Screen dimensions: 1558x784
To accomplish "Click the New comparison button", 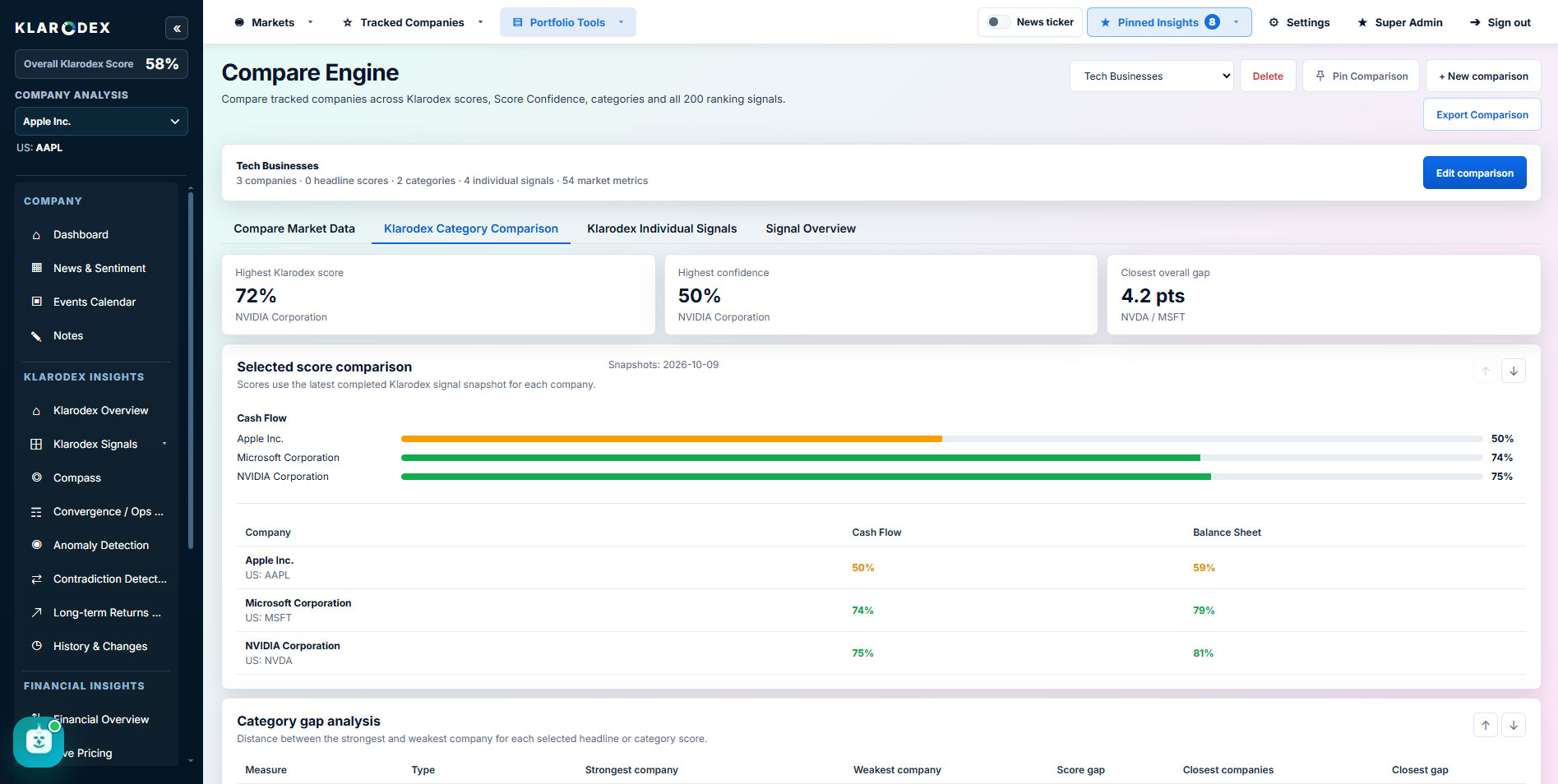I will click(x=1483, y=76).
